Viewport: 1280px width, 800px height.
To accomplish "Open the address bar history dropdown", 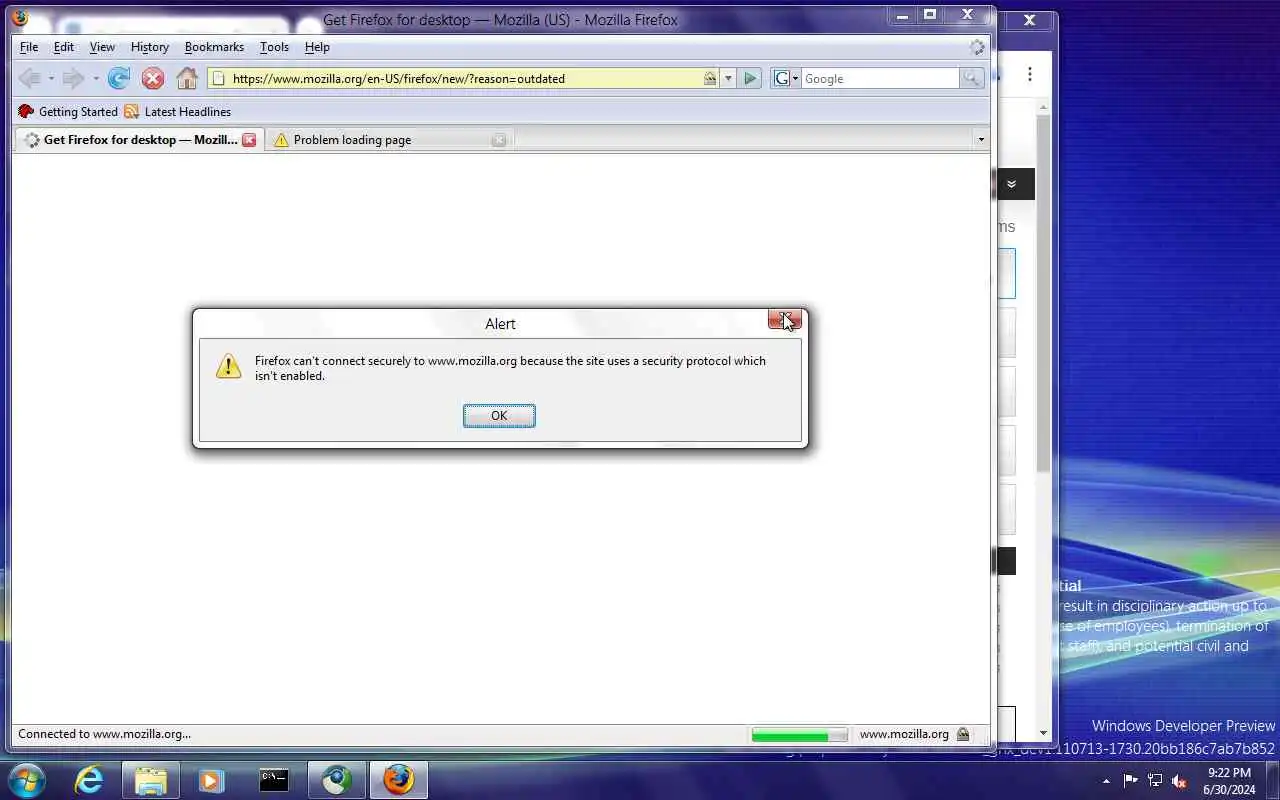I will click(728, 78).
